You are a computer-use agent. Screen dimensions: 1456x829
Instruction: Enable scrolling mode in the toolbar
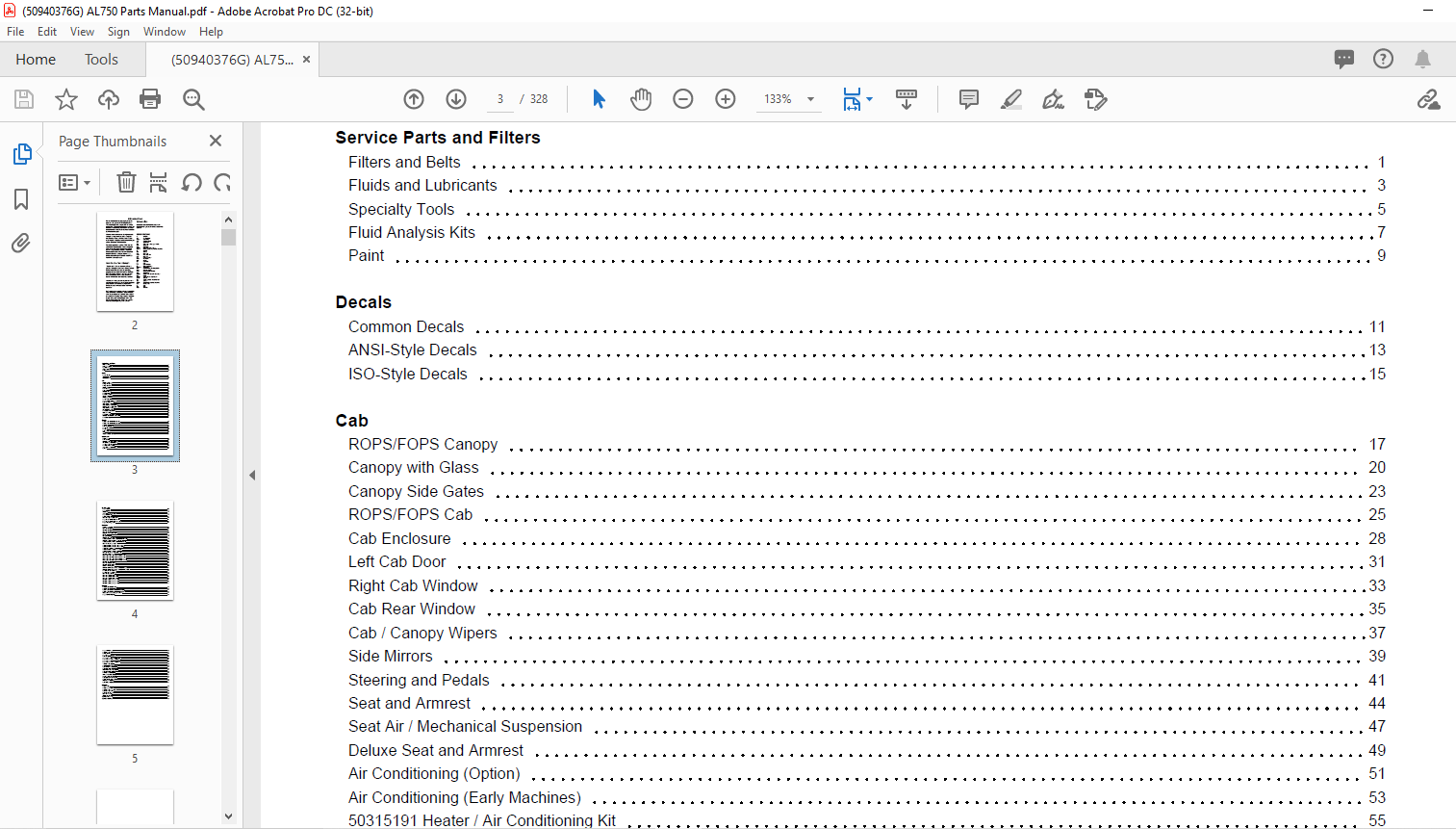(907, 99)
